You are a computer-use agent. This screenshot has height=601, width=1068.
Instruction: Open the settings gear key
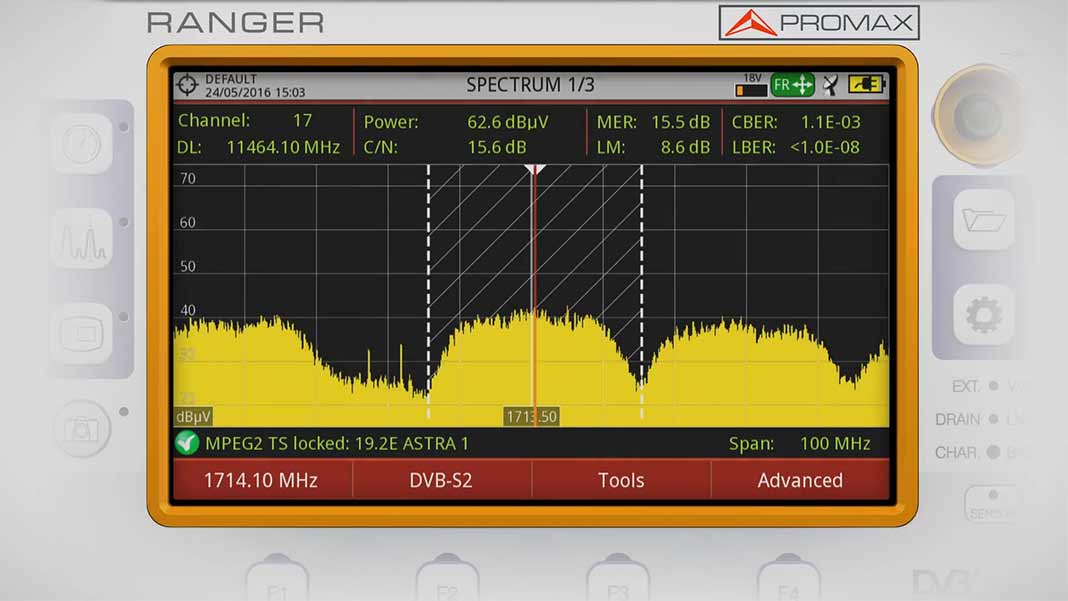984,316
